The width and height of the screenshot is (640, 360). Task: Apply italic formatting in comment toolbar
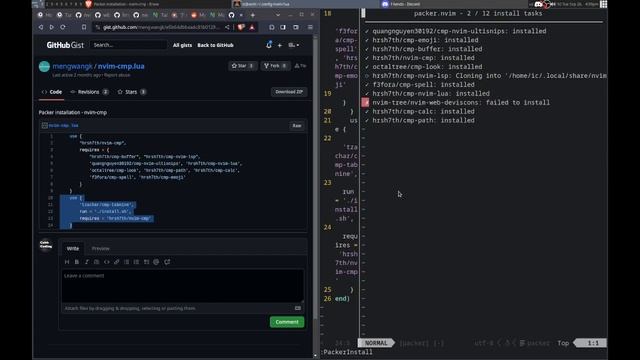click(x=87, y=262)
